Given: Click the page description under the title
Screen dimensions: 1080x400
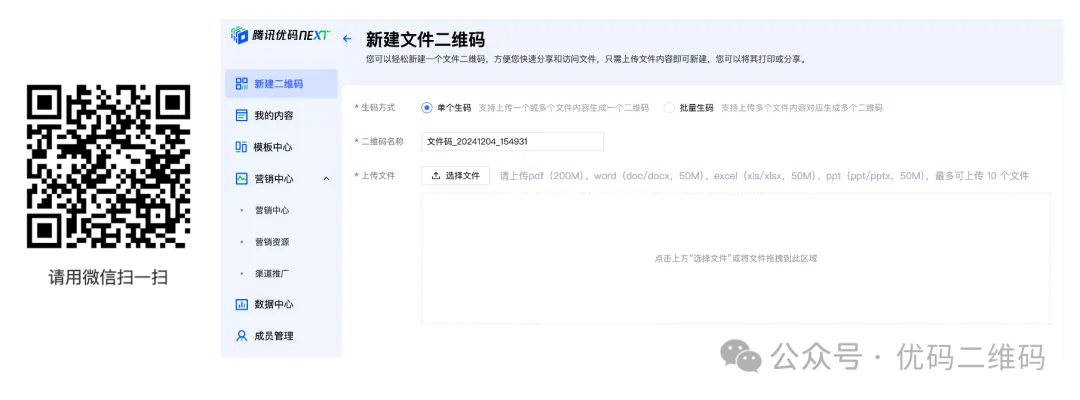Looking at the screenshot, I should point(585,59).
